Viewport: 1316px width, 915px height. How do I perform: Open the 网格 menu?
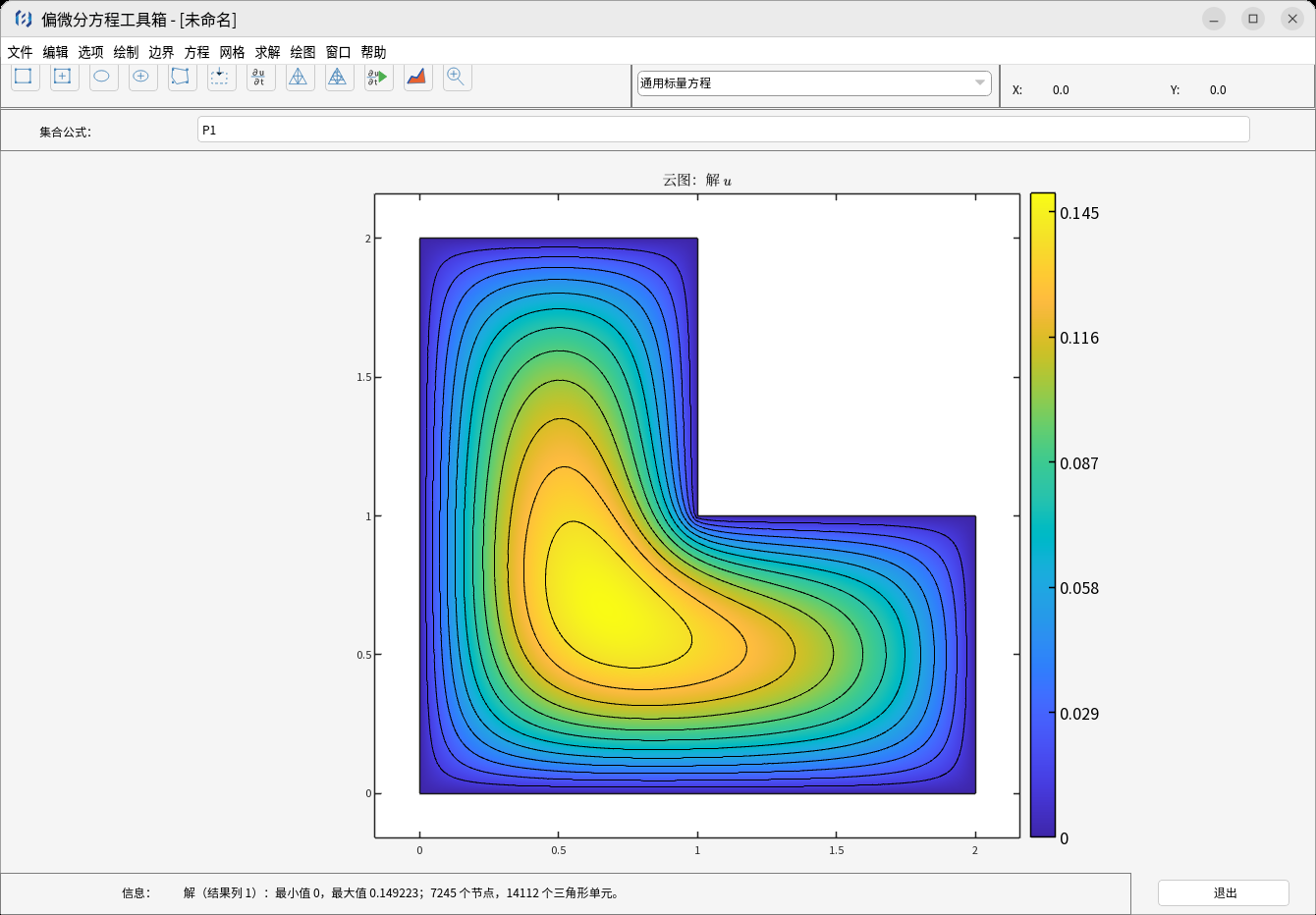click(232, 52)
